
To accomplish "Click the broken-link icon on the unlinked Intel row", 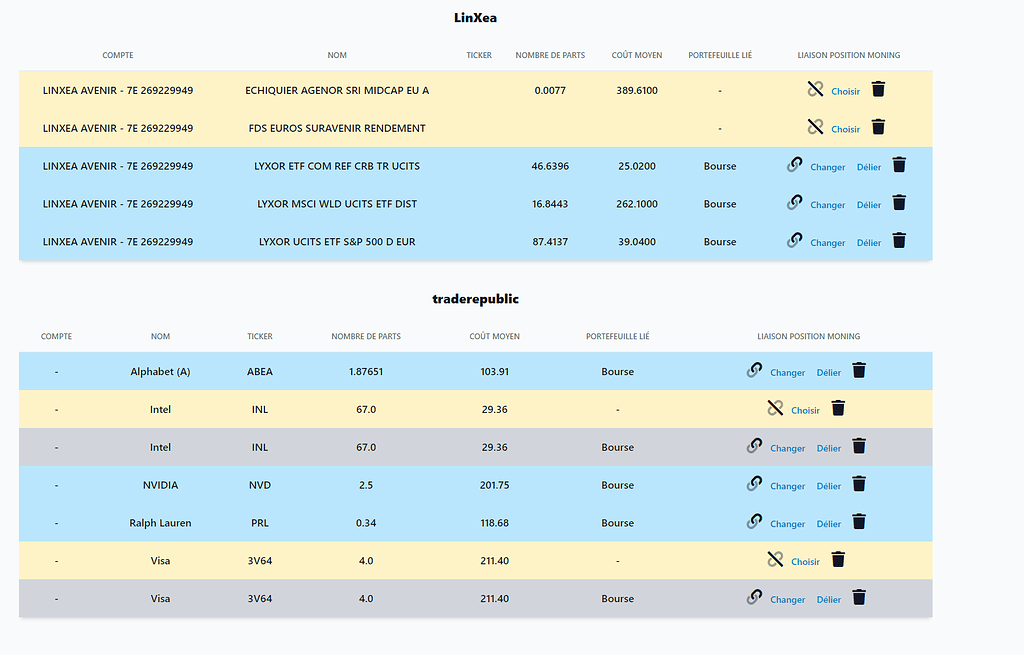I will [x=775, y=408].
